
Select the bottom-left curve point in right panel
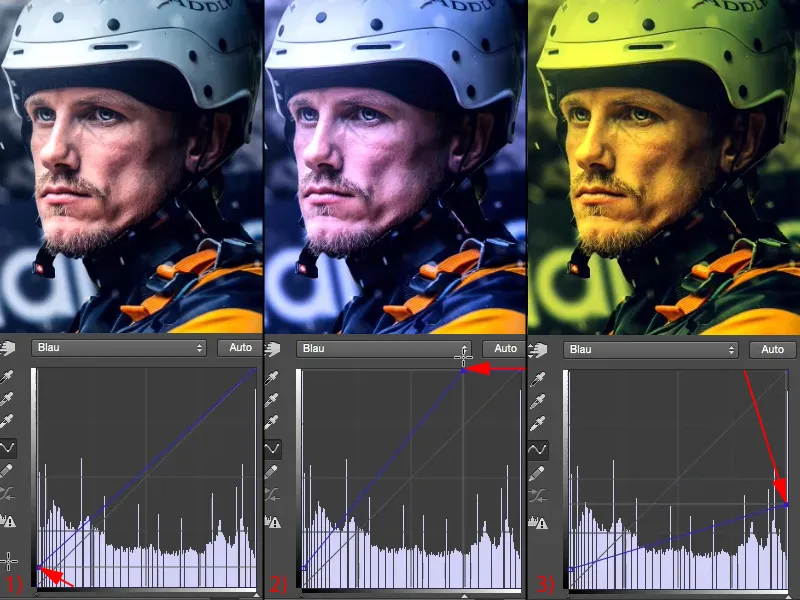[570, 569]
